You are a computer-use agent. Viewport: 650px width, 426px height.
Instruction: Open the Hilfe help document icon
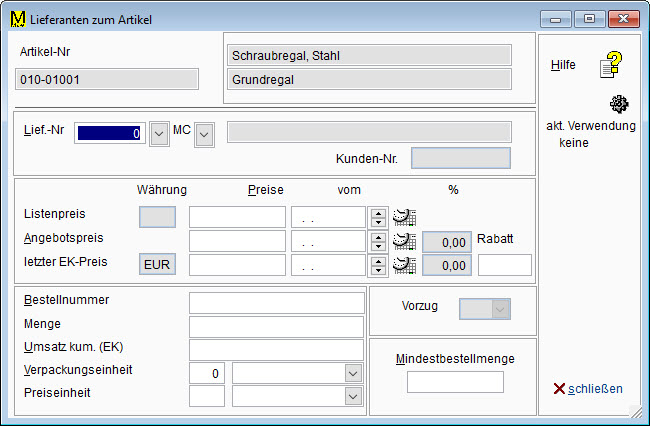pyautogui.click(x=610, y=65)
